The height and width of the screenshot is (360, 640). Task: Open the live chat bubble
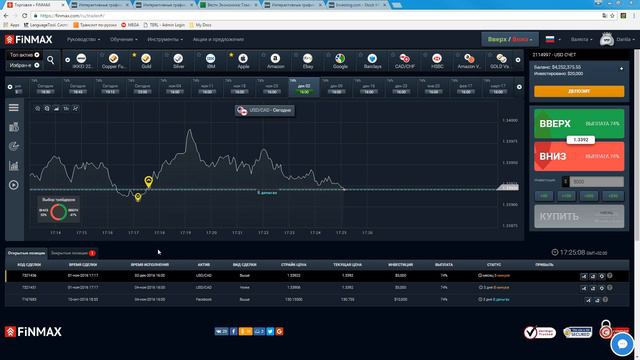pos(622,344)
